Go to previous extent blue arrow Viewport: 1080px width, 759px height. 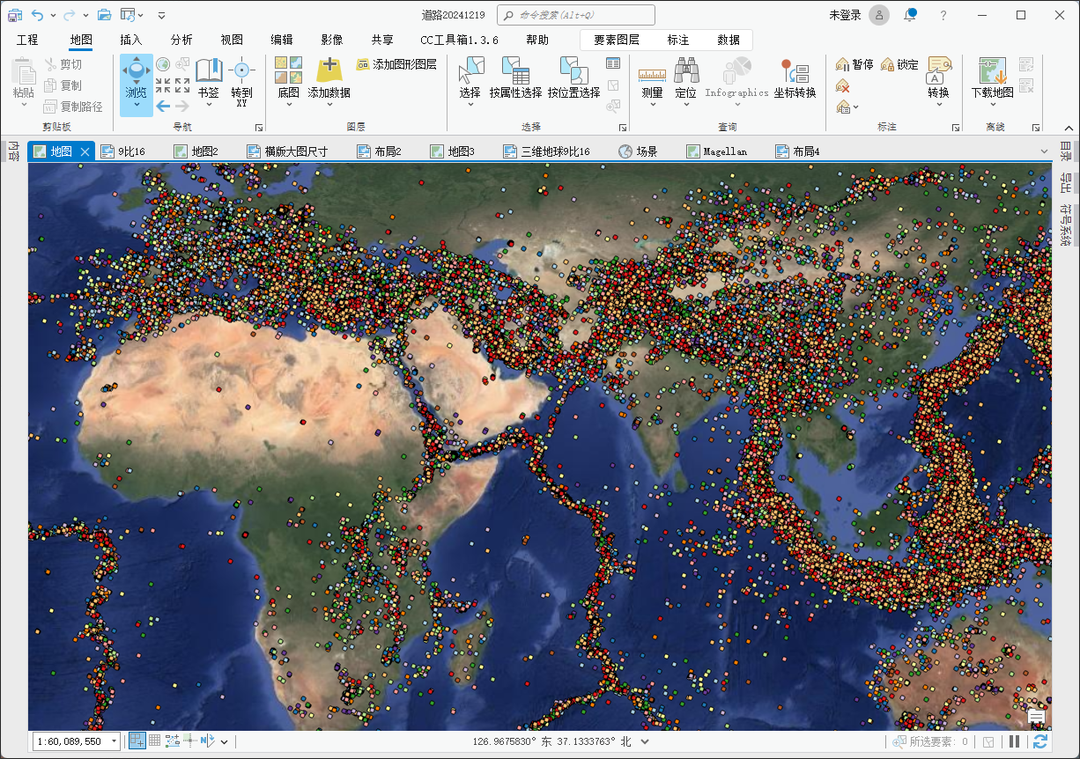click(163, 106)
